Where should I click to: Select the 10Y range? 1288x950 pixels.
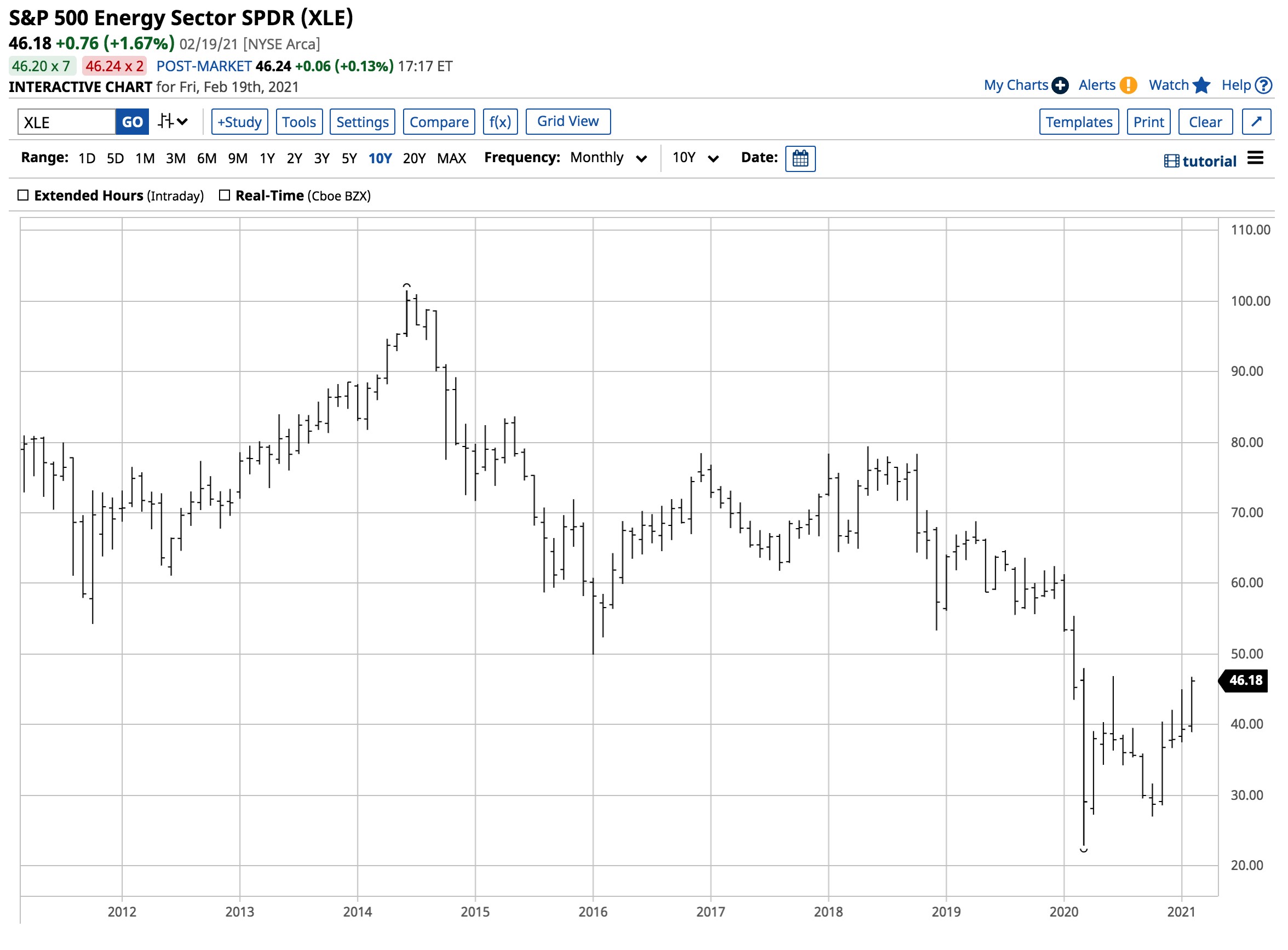(x=380, y=158)
